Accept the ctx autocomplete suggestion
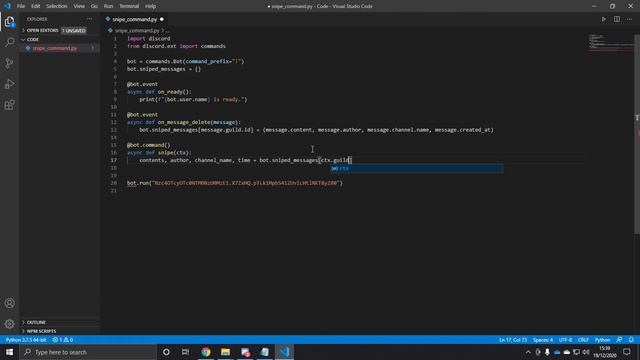 point(416,168)
